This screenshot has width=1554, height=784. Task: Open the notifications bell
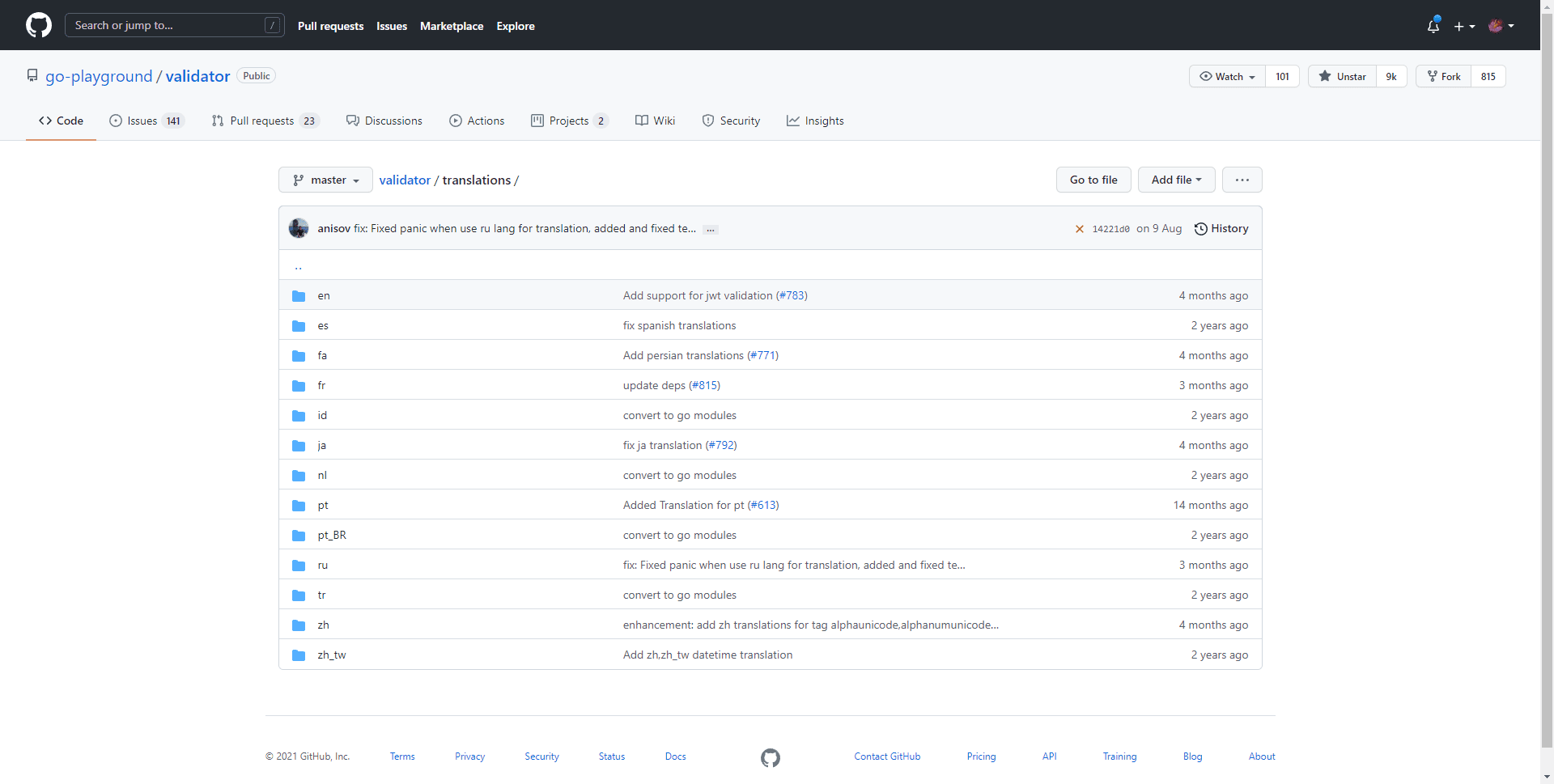pyautogui.click(x=1433, y=26)
